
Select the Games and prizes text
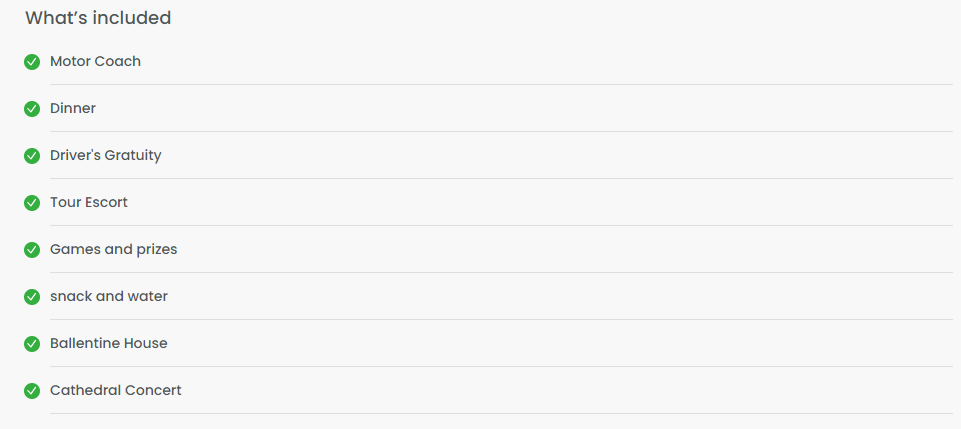[x=114, y=249]
